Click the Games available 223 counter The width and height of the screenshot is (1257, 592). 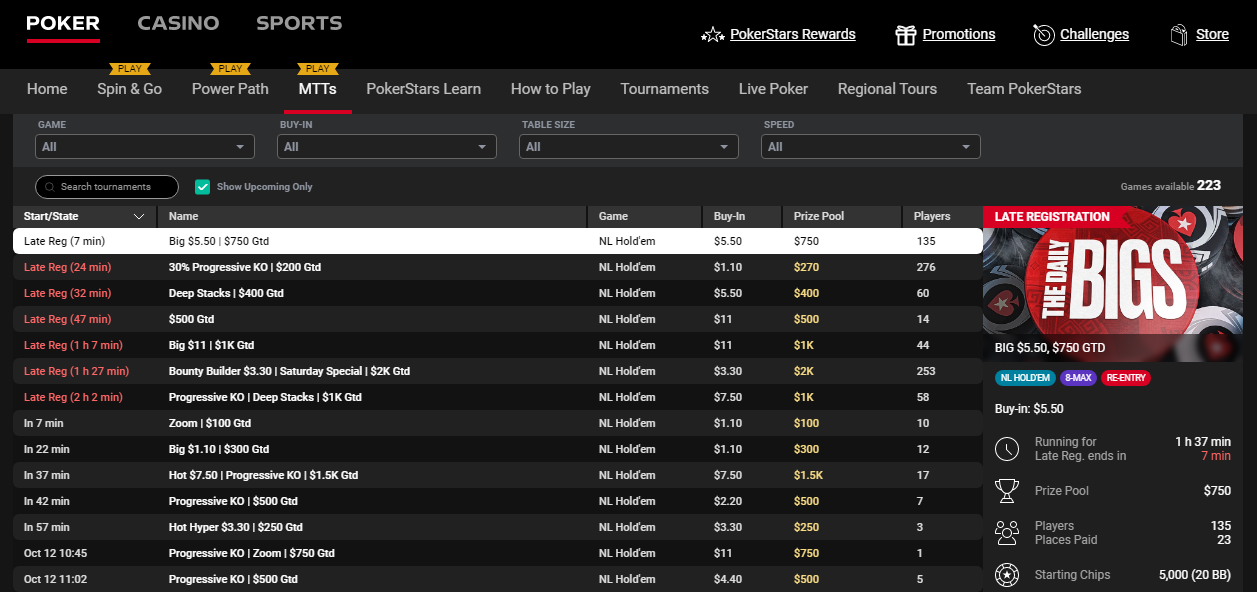1171,186
